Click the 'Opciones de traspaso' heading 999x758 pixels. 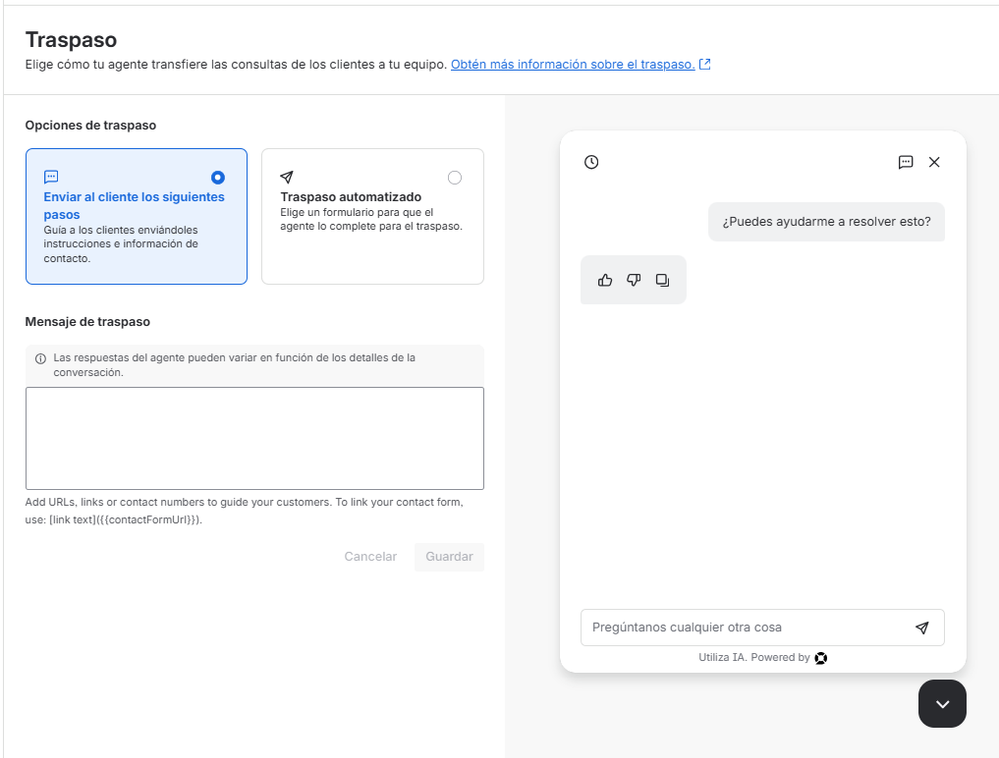click(90, 125)
